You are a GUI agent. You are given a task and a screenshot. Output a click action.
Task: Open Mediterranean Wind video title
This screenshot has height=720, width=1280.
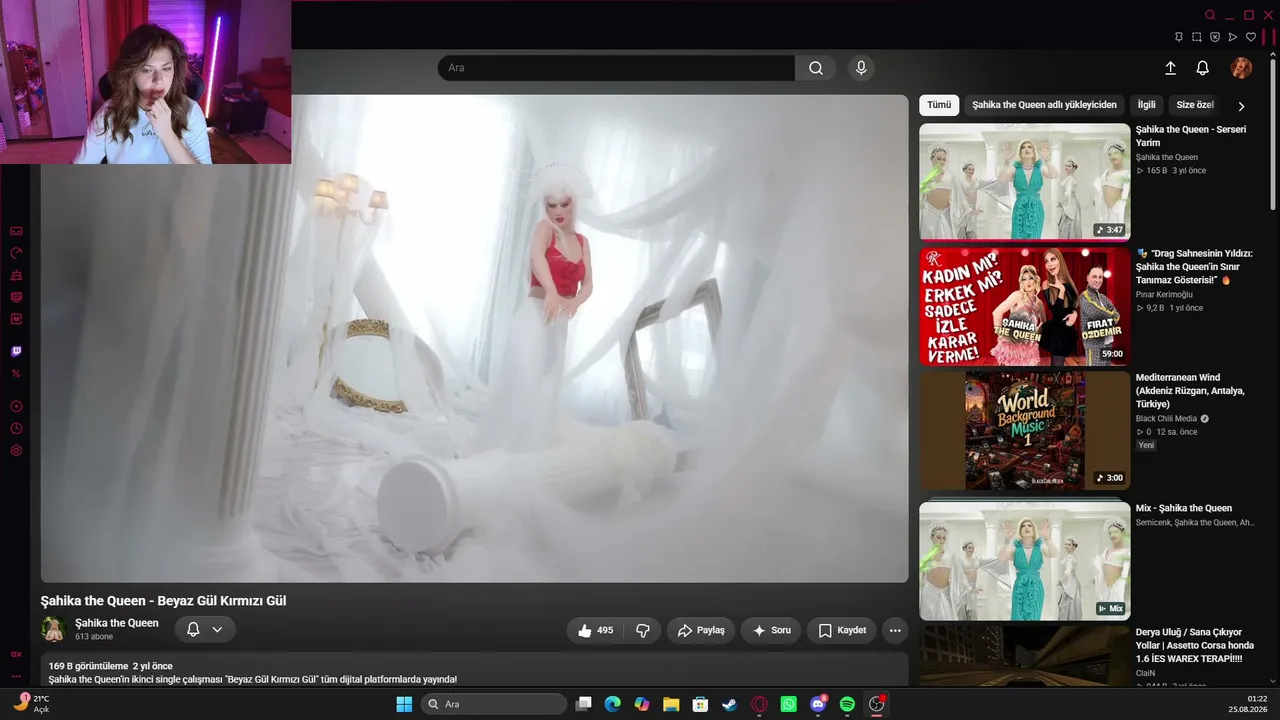1191,391
